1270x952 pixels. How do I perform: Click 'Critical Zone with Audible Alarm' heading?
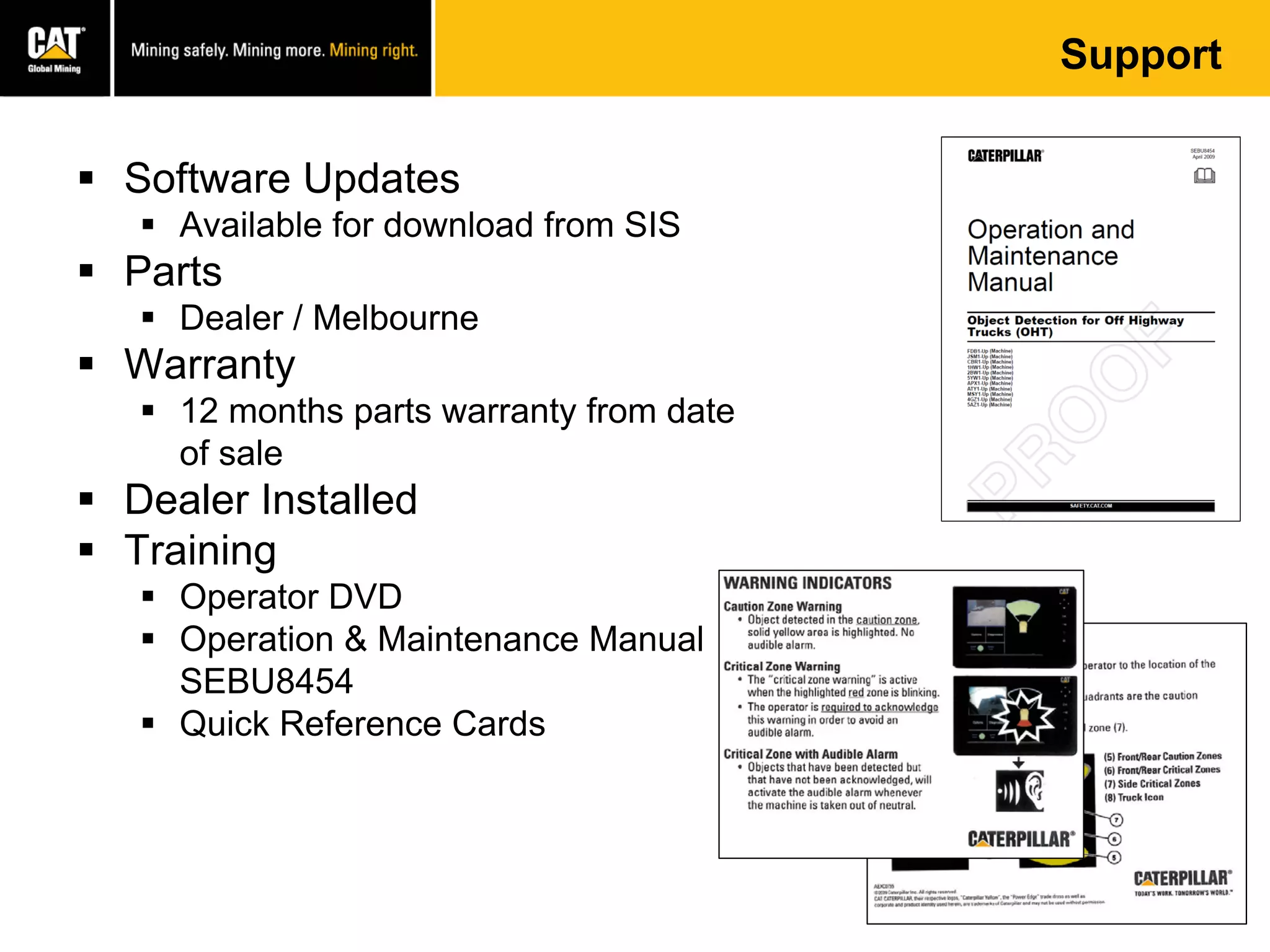pos(810,754)
